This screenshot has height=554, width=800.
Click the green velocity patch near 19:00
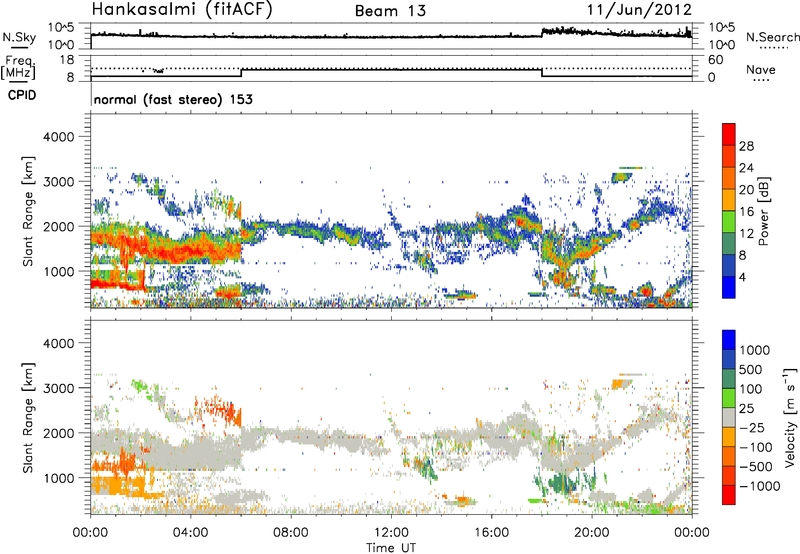point(561,483)
